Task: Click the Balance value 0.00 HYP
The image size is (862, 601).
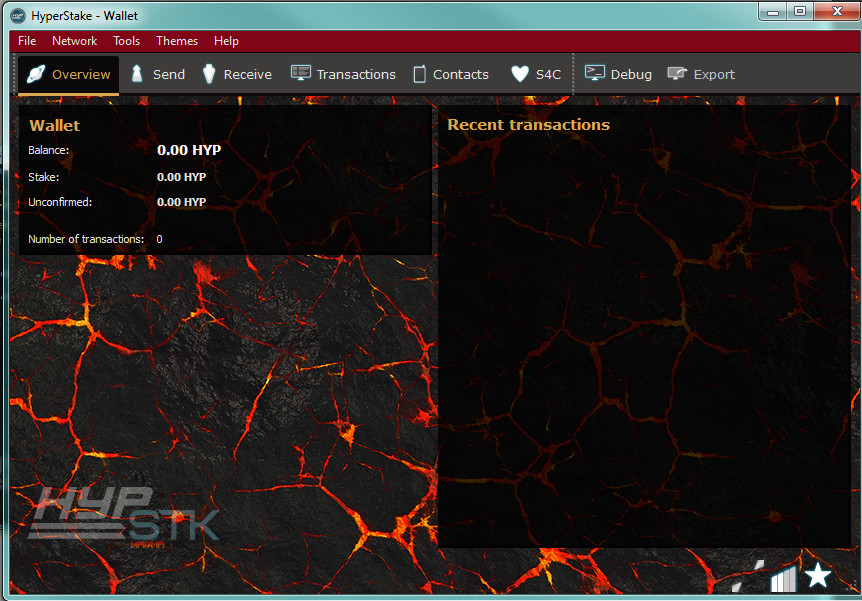Action: coord(189,150)
